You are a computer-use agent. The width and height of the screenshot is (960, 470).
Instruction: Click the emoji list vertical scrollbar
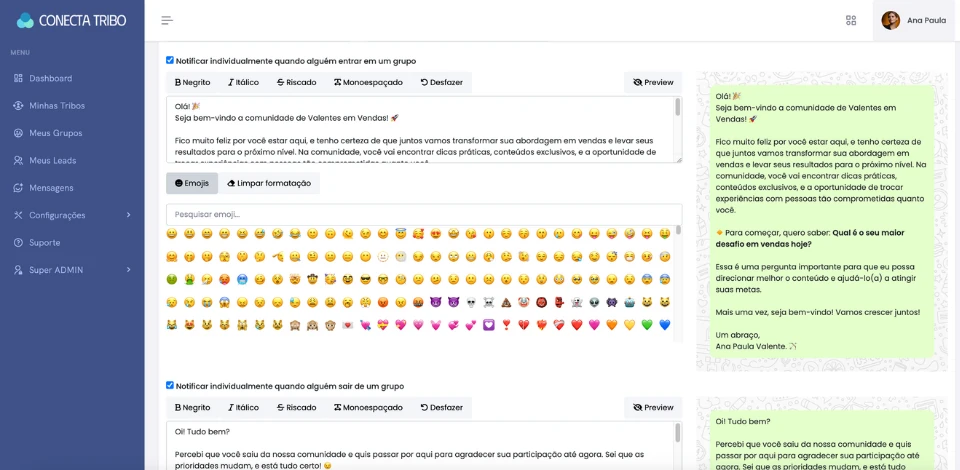coord(678,280)
